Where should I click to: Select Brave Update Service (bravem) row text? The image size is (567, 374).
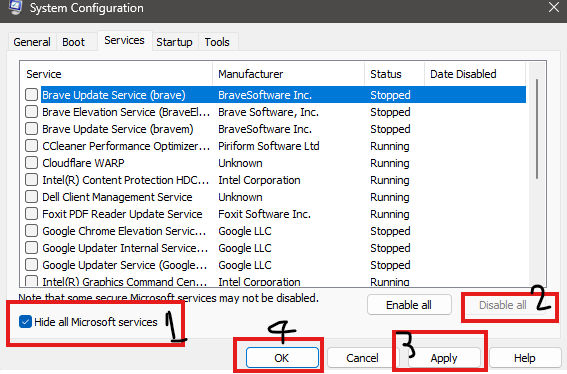tap(118, 129)
